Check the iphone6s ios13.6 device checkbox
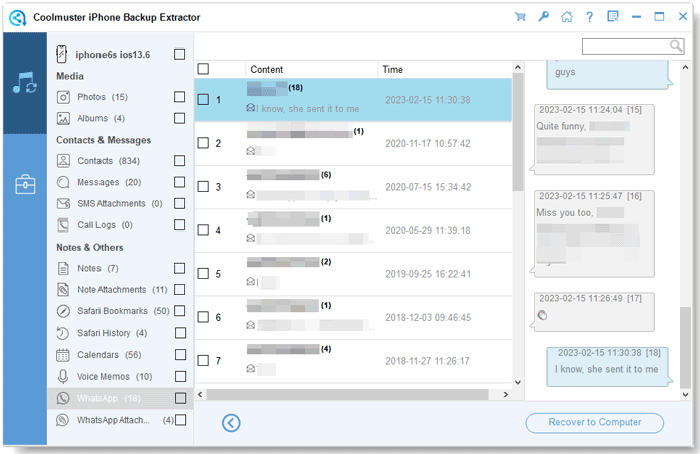This screenshot has width=700, height=454. click(x=179, y=54)
